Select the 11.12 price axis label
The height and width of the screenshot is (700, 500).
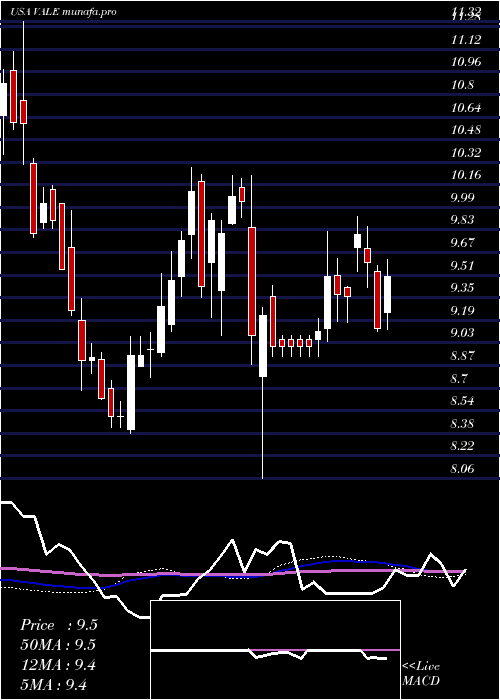coord(466,40)
